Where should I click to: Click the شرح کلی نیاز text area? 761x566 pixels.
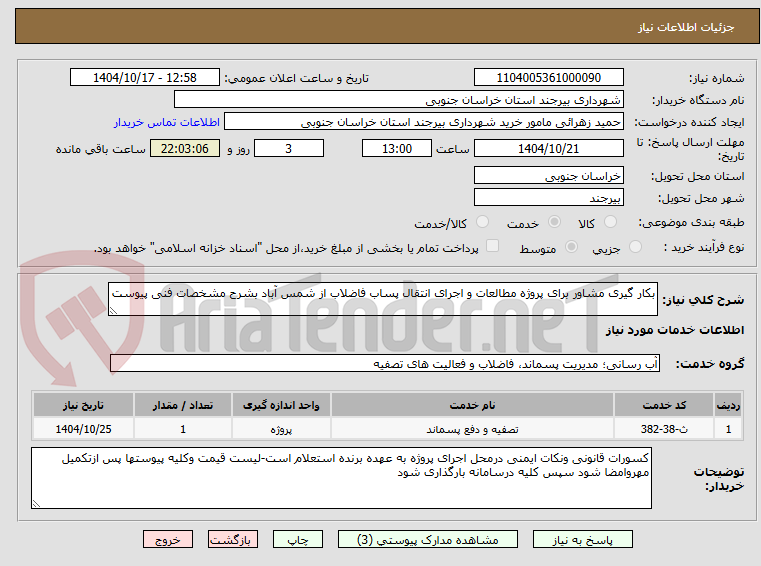pos(383,299)
